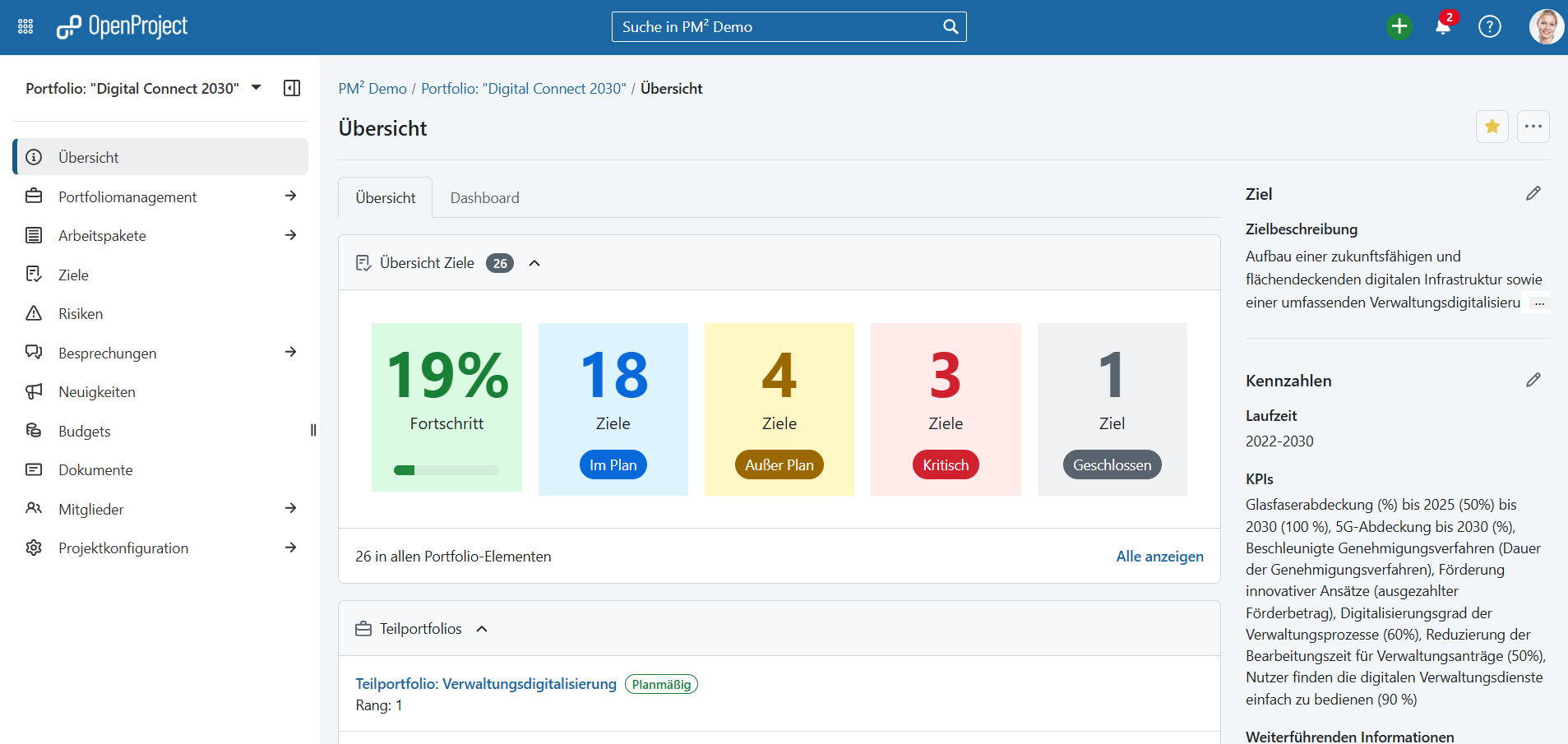The width and height of the screenshot is (1568, 744).
Task: Select the Arbeitspakete sidebar icon
Action: pos(34,235)
